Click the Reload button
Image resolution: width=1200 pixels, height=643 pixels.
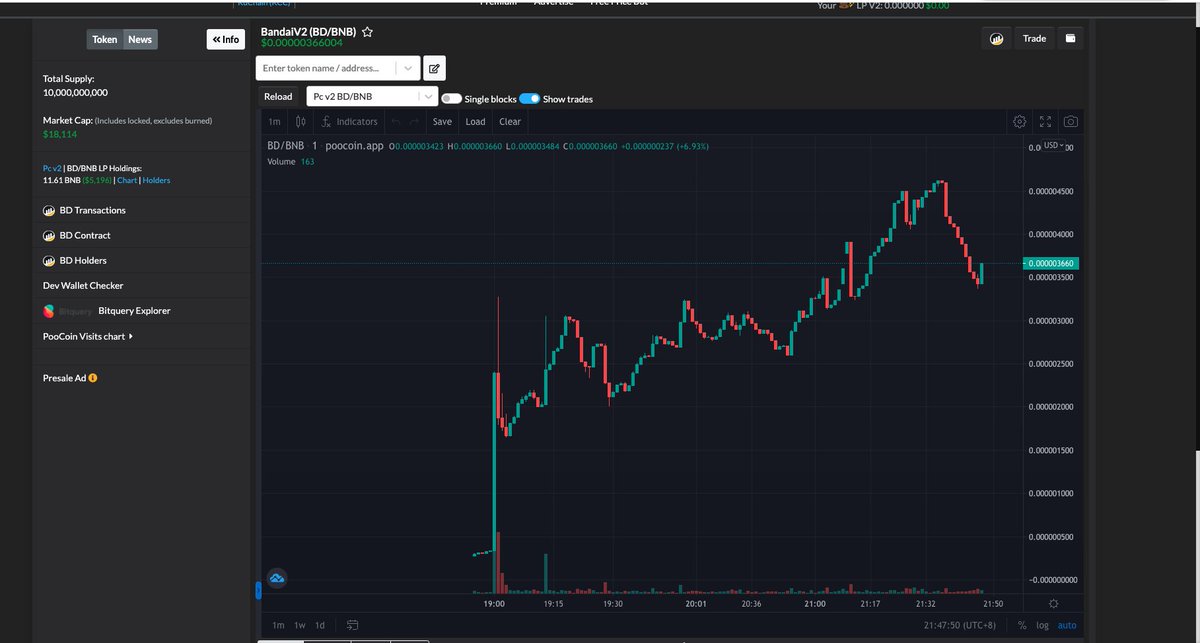(278, 96)
